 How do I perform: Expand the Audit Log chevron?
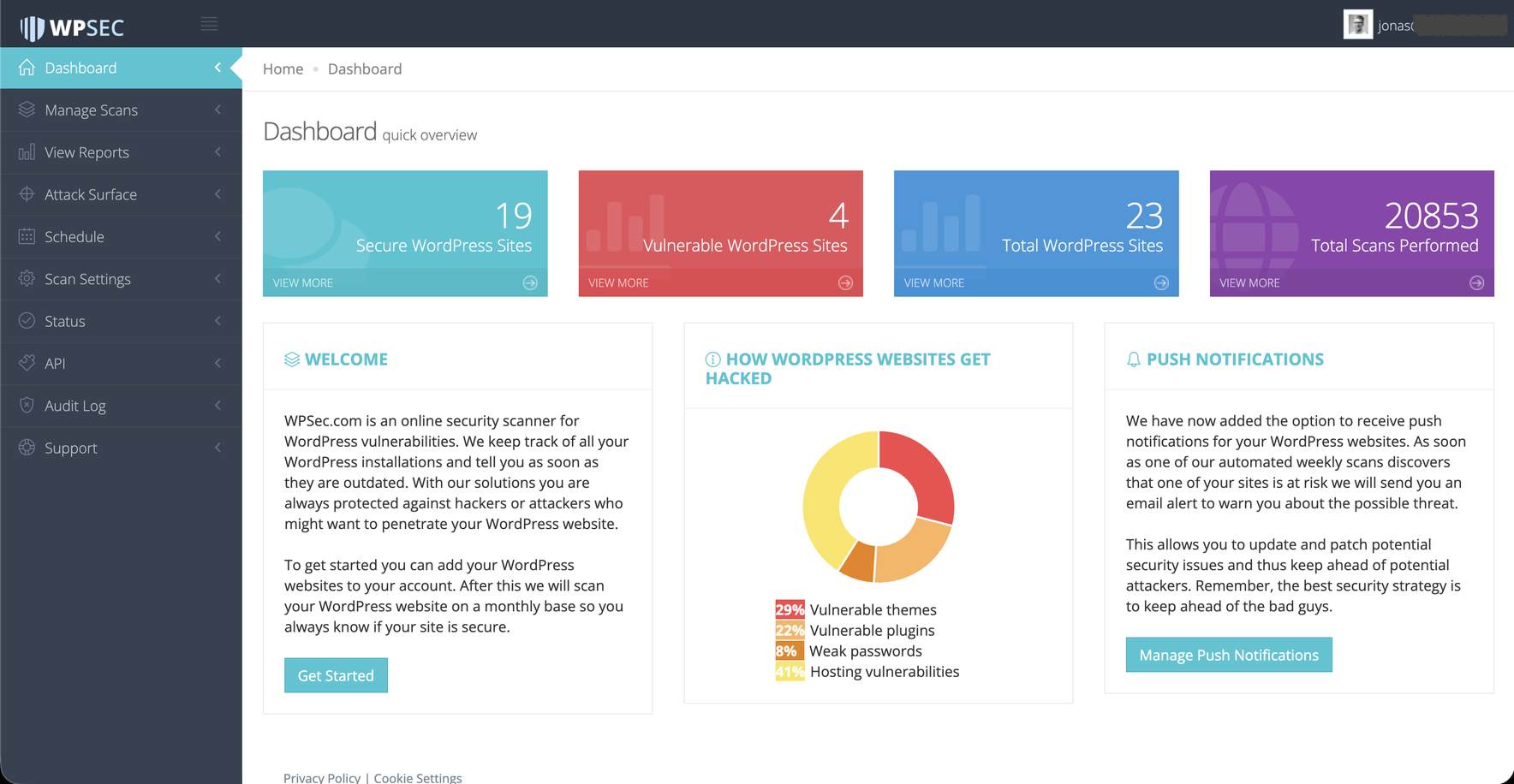pyautogui.click(x=218, y=405)
